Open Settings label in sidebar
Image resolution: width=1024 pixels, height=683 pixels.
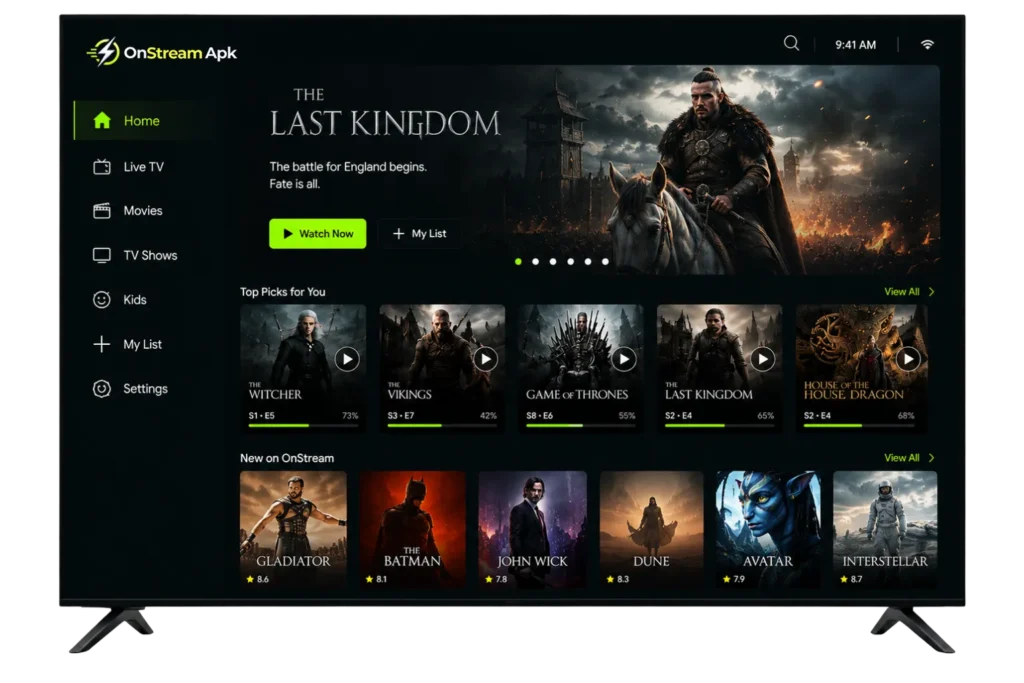145,389
